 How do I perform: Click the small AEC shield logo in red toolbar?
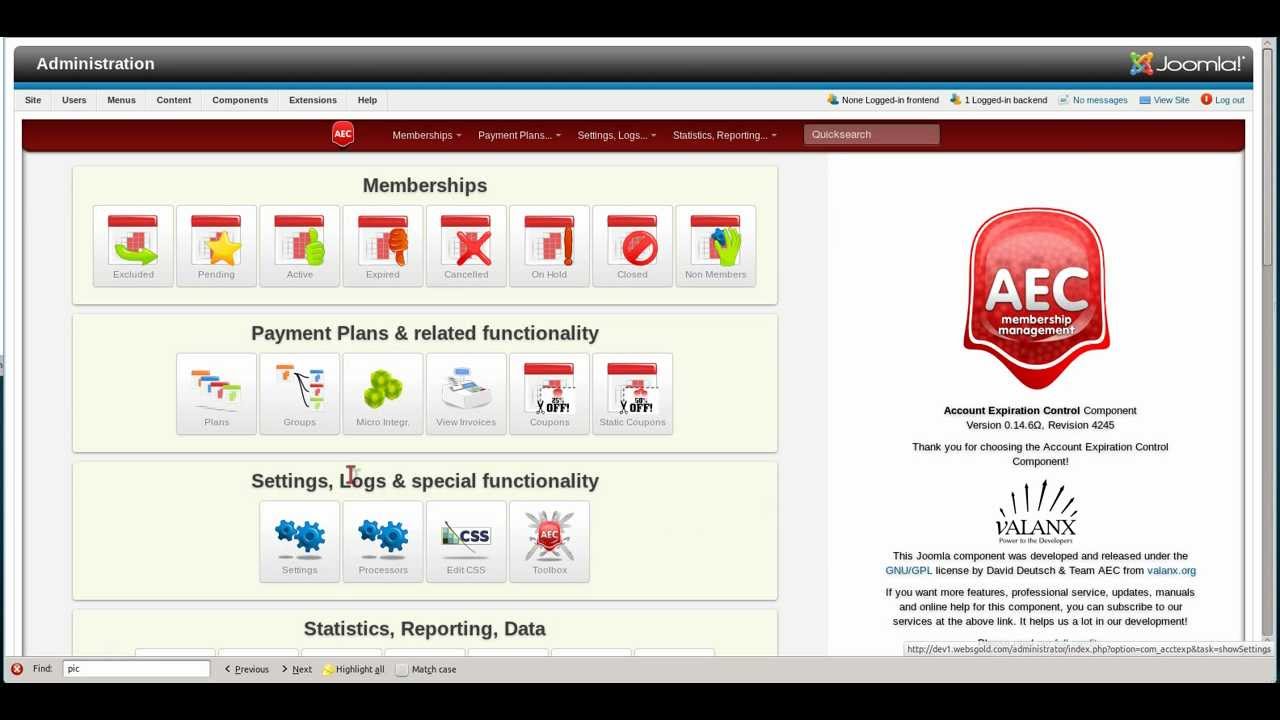(343, 134)
